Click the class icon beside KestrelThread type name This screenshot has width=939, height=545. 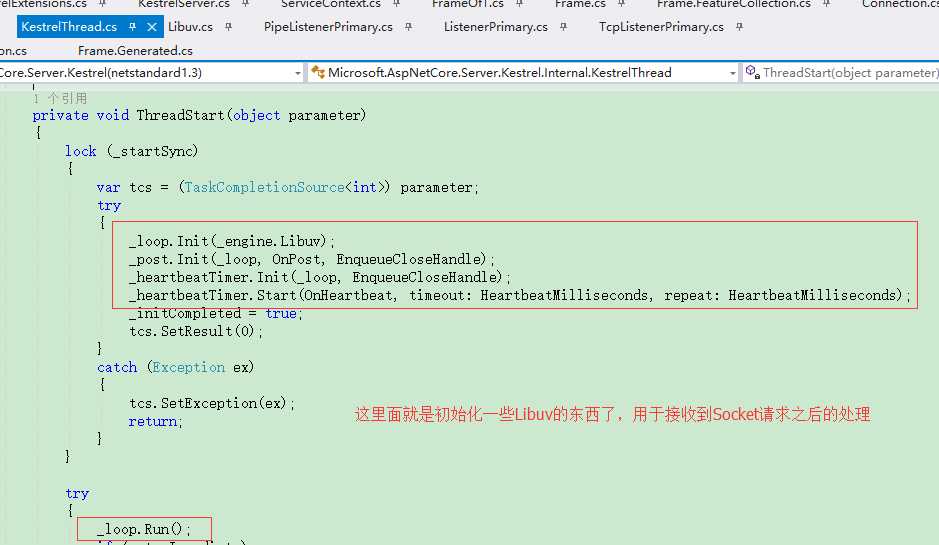(x=318, y=72)
